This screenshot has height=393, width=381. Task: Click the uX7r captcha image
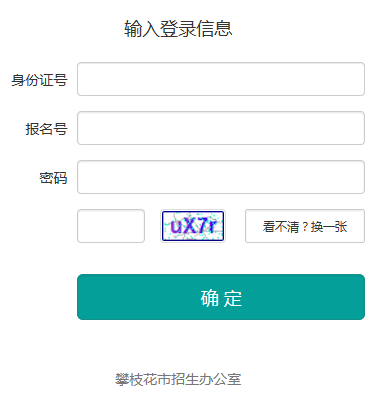click(x=193, y=226)
